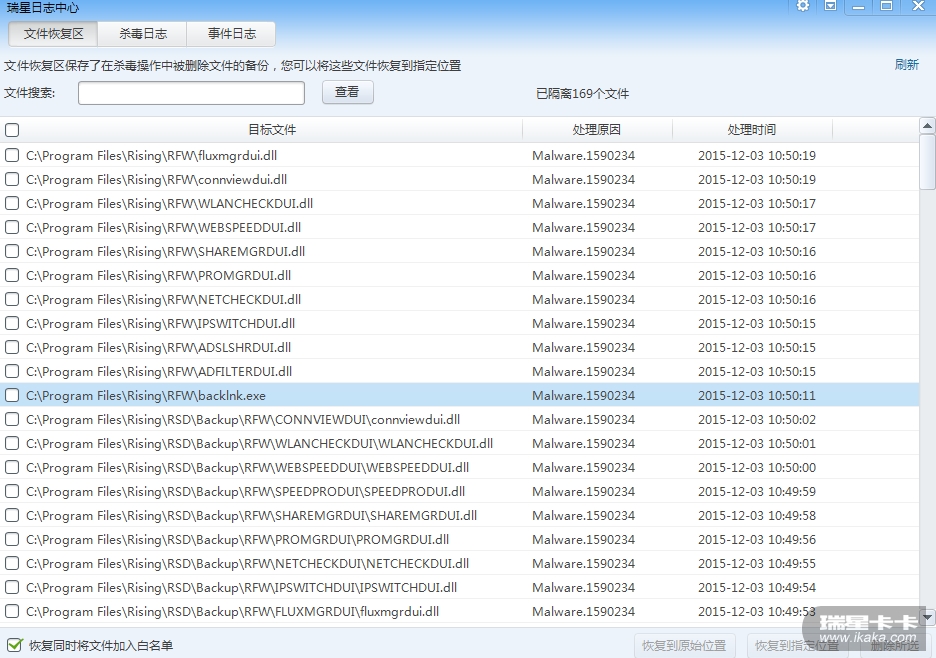Image resolution: width=936 pixels, height=658 pixels.
Task: Sort by 处理时间 column header
Action: 752,130
